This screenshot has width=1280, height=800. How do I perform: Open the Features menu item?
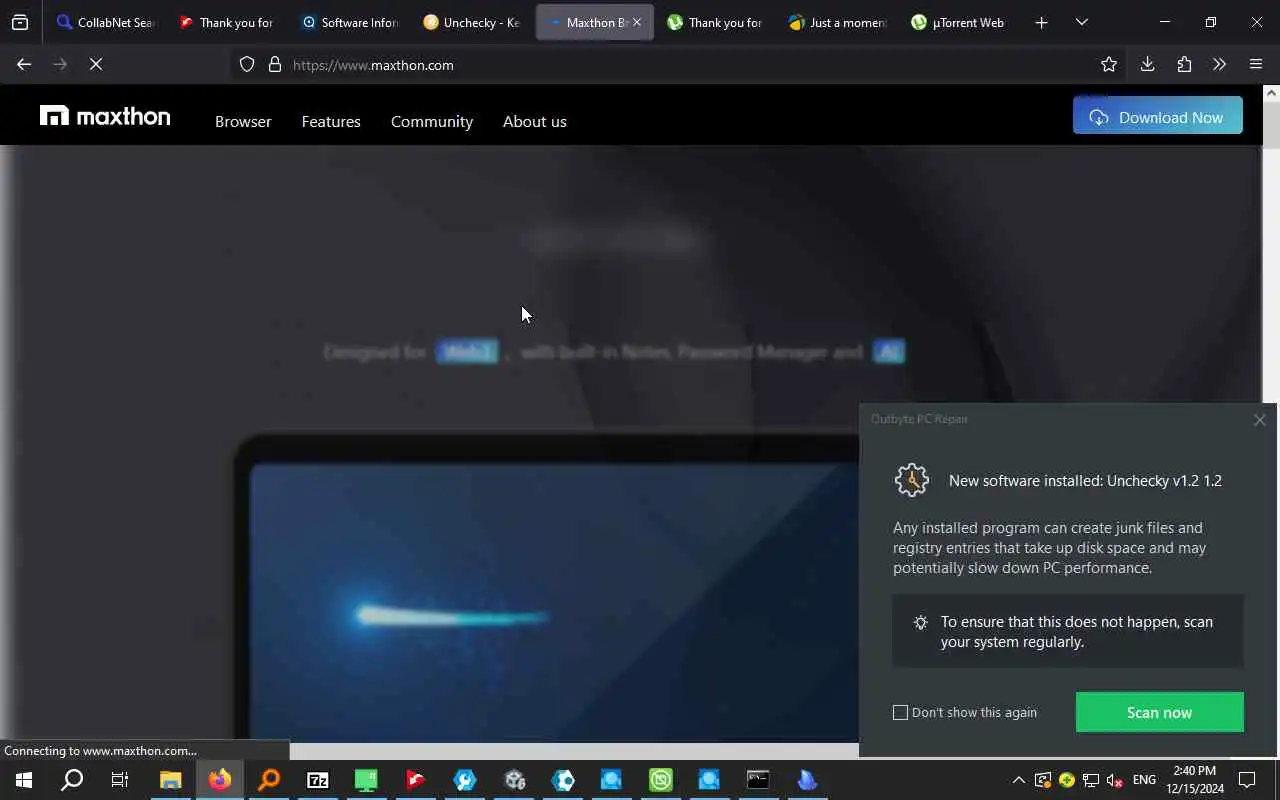coord(331,121)
